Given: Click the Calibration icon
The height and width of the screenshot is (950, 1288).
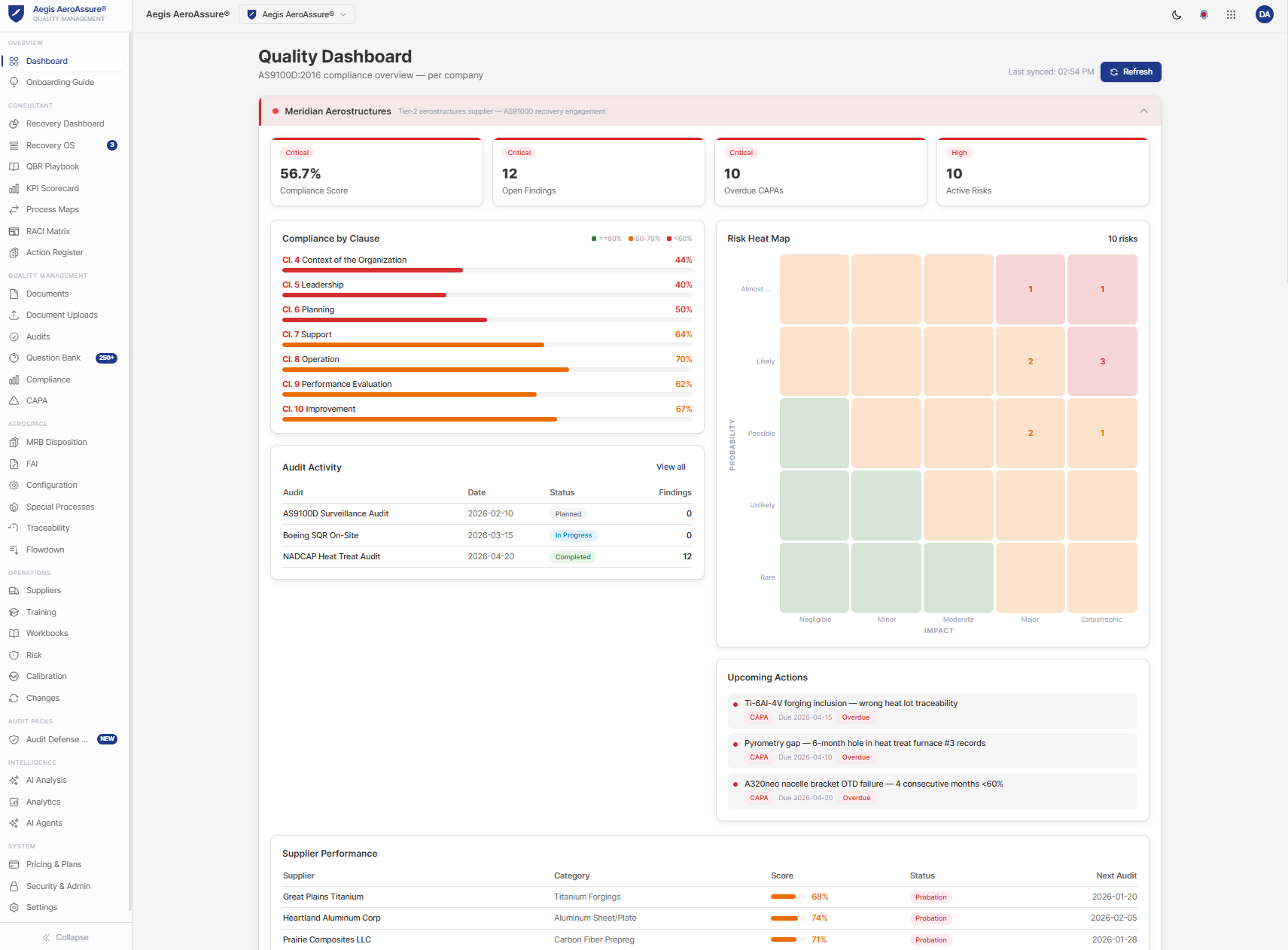Looking at the screenshot, I should coord(14,676).
